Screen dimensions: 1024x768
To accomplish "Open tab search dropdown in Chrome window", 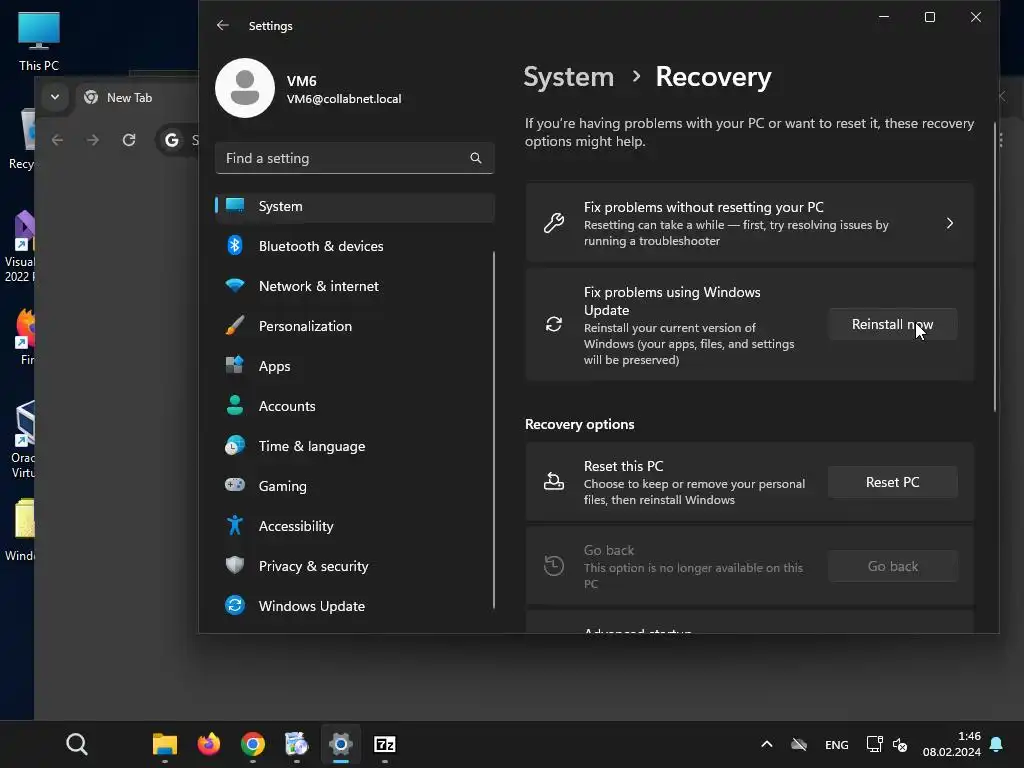I will click(55, 97).
